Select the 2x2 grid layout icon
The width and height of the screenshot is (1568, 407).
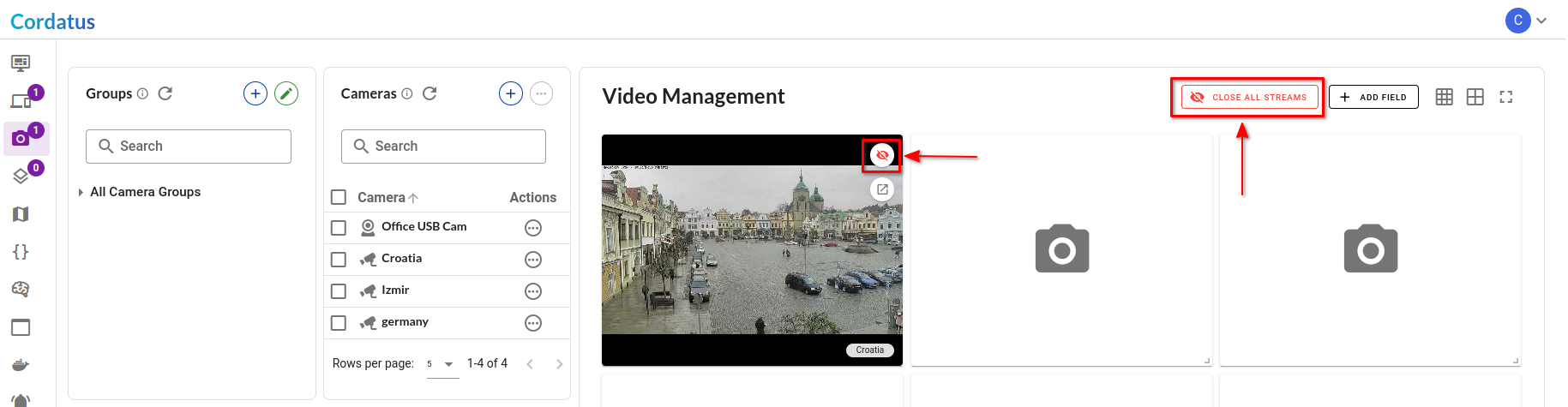[x=1475, y=97]
